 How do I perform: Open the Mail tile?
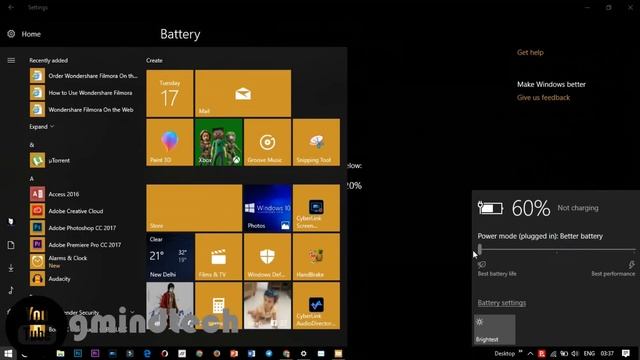click(x=243, y=93)
